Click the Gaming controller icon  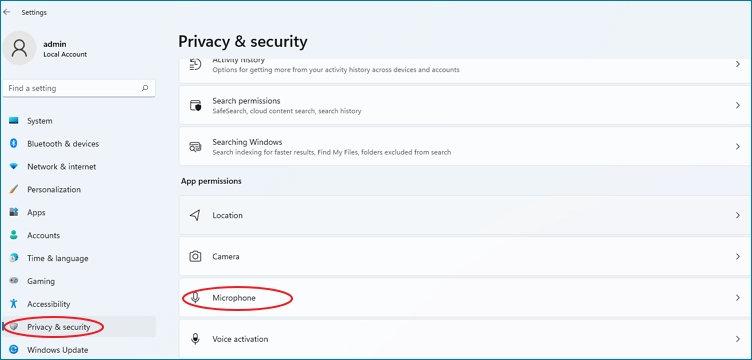(x=13, y=280)
